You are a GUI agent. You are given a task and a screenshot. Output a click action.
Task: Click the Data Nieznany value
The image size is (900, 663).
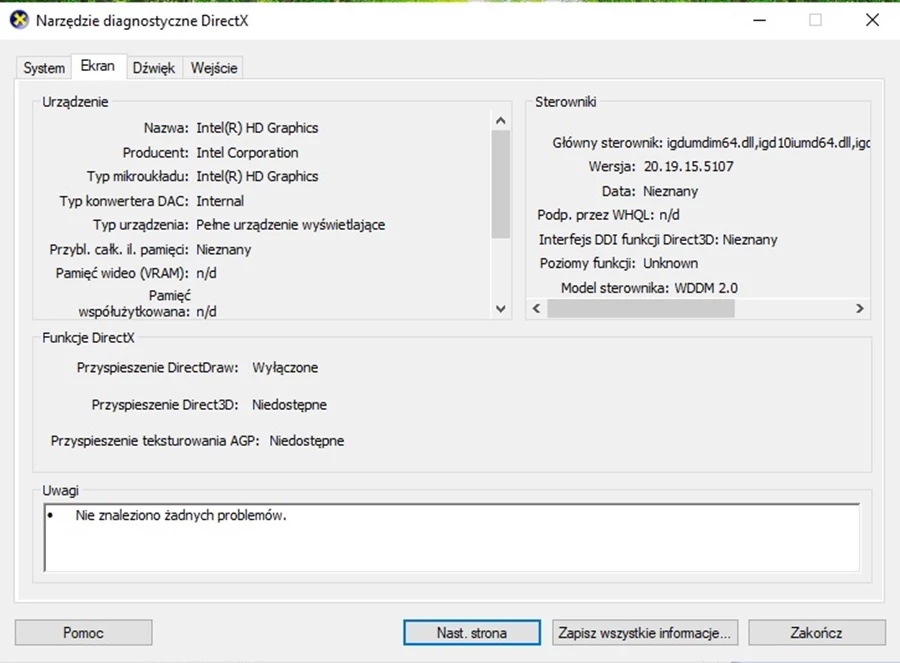pyautogui.click(x=670, y=191)
